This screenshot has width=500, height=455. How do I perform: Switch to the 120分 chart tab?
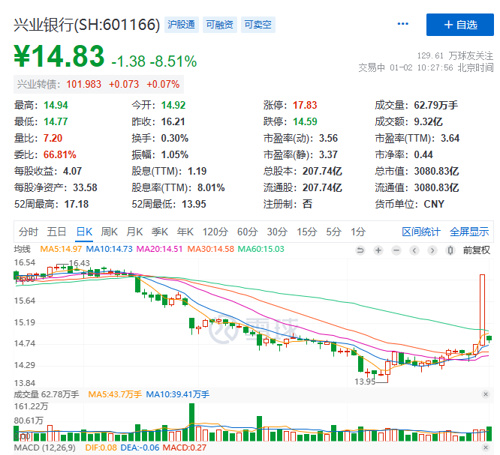point(215,232)
